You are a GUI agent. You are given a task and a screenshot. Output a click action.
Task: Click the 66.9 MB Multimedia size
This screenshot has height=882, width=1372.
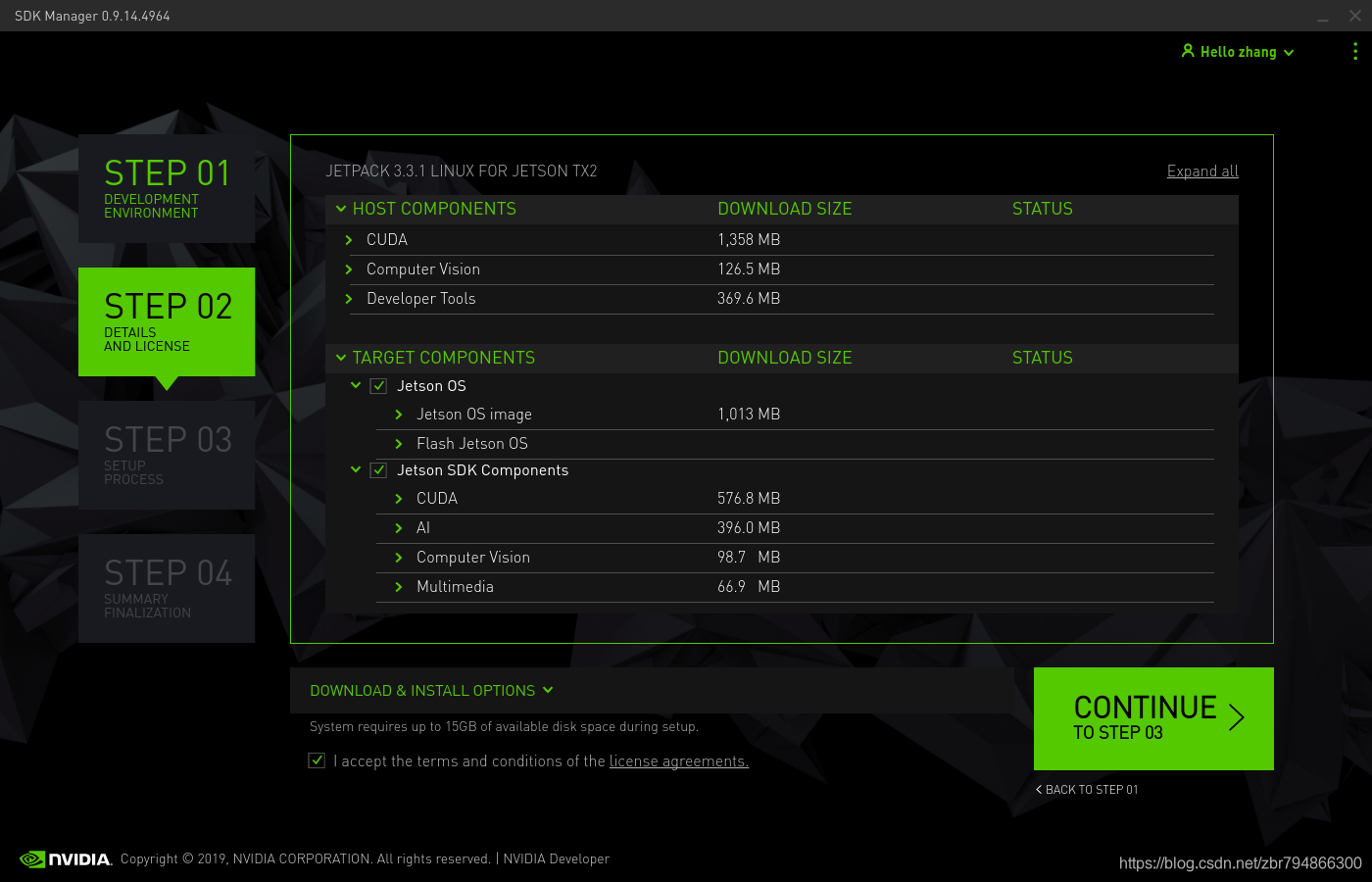click(x=749, y=587)
